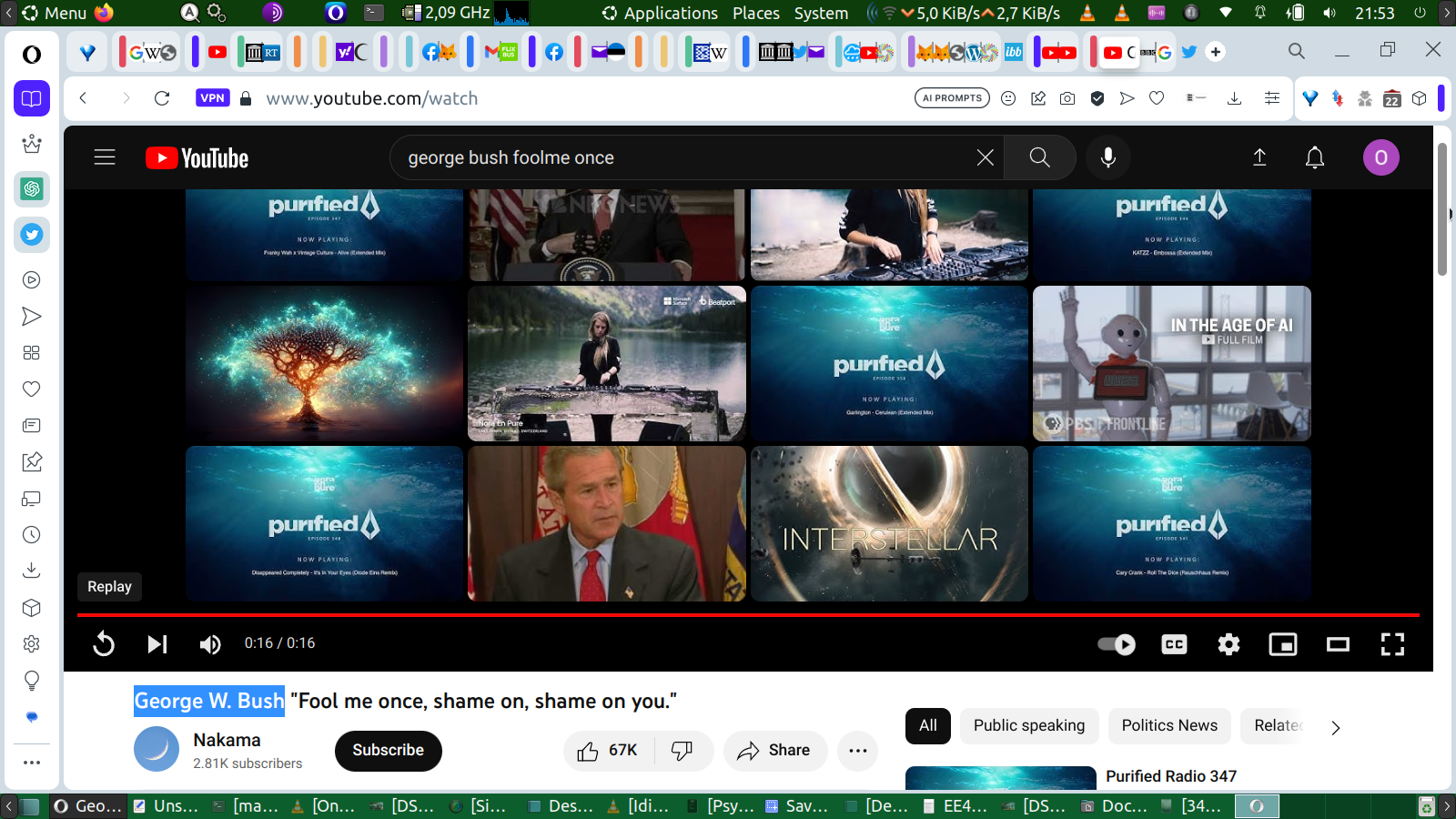Open the miniplayer icon
The width and height of the screenshot is (1456, 819).
pyautogui.click(x=1282, y=644)
